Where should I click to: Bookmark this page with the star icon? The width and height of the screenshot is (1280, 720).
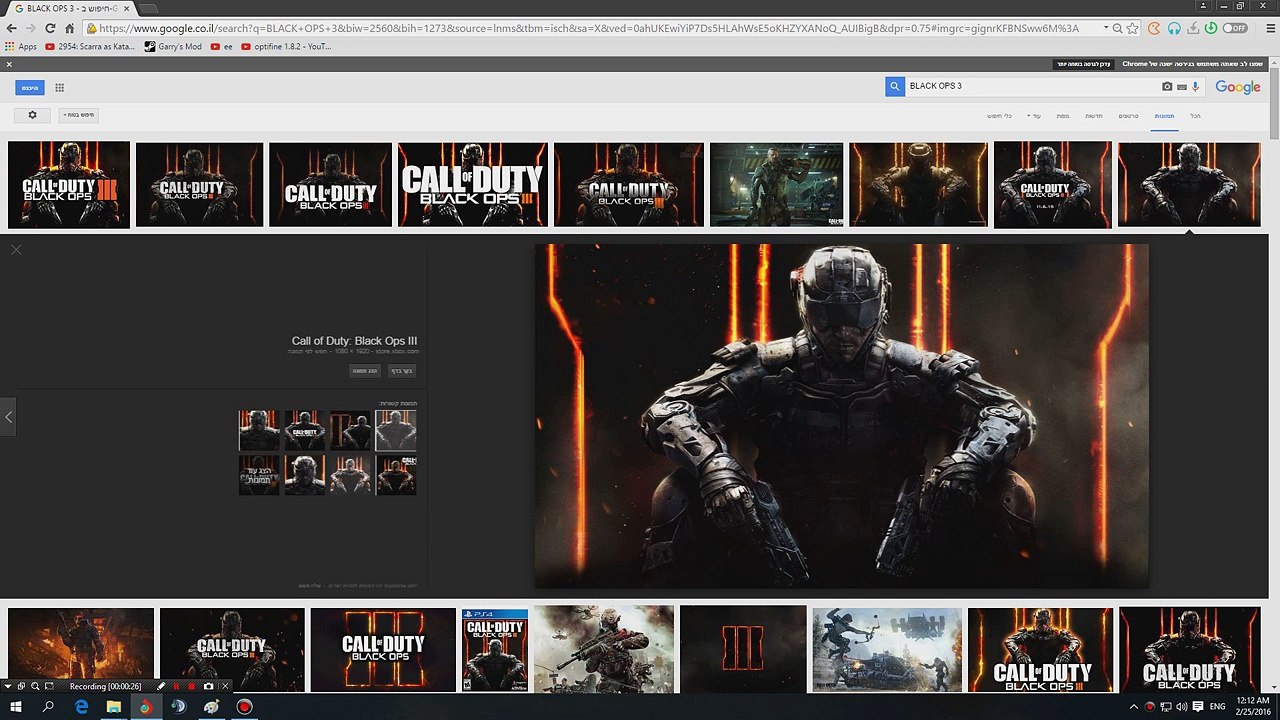tap(1133, 29)
